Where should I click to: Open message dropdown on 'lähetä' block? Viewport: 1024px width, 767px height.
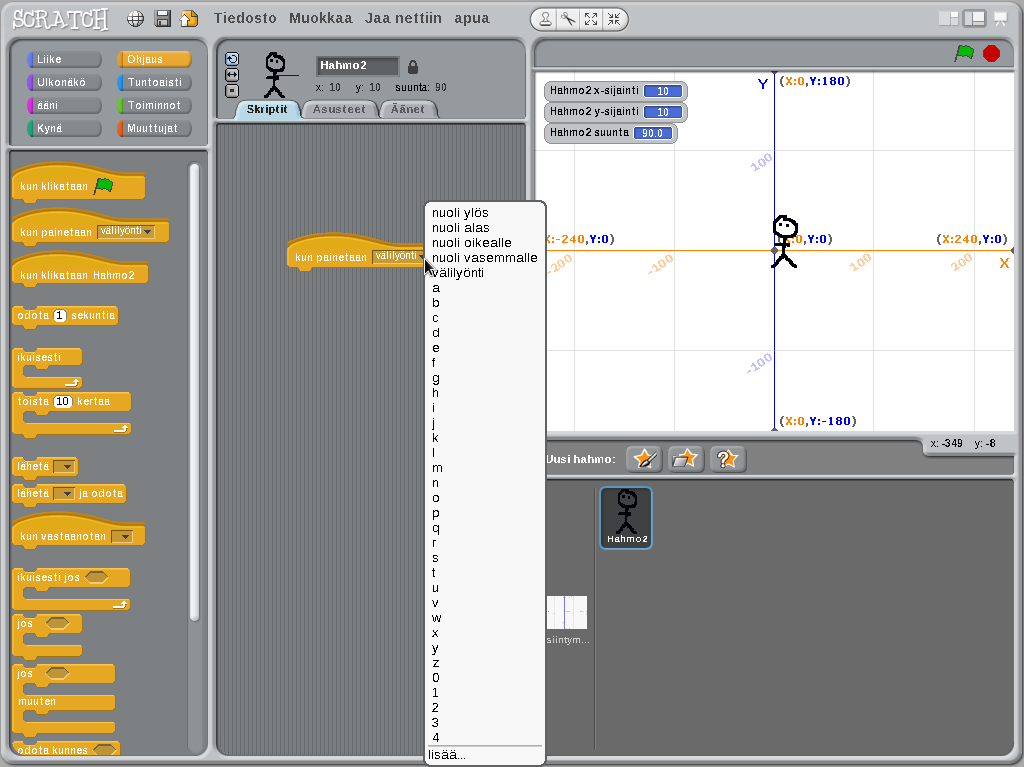click(x=65, y=466)
